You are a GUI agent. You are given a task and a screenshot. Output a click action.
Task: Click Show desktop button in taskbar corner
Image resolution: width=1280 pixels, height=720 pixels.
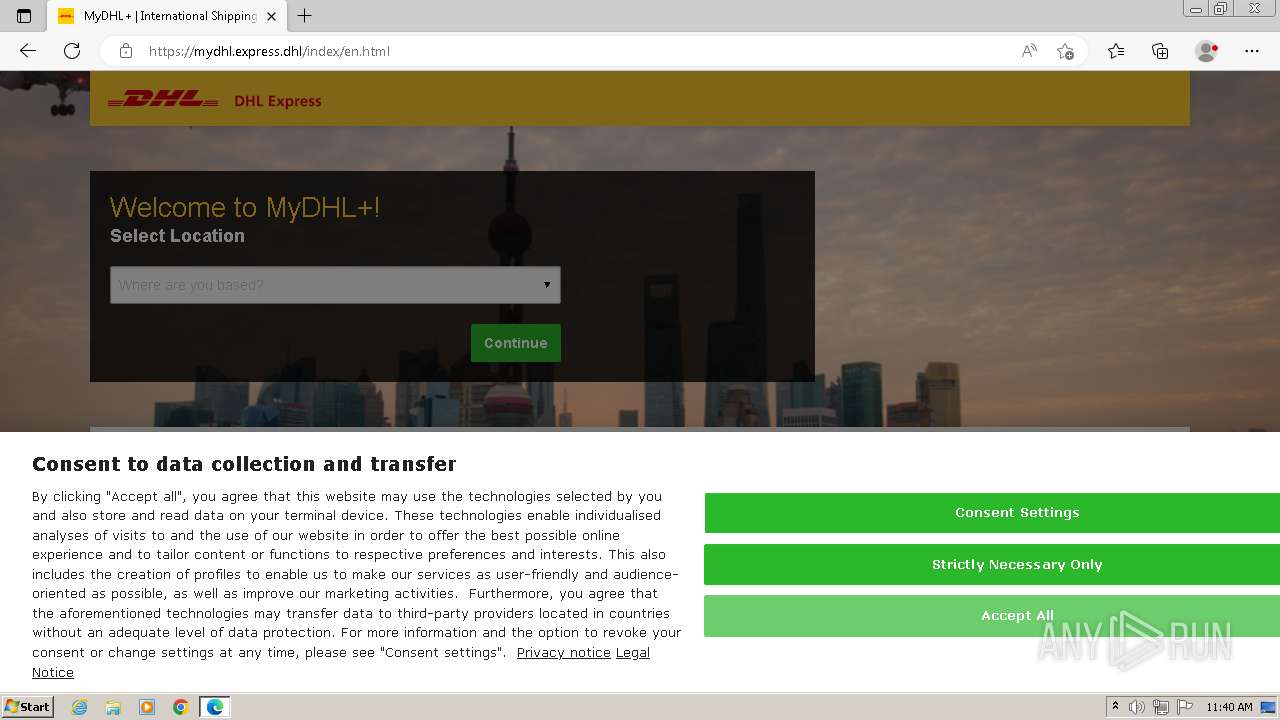click(x=1269, y=707)
